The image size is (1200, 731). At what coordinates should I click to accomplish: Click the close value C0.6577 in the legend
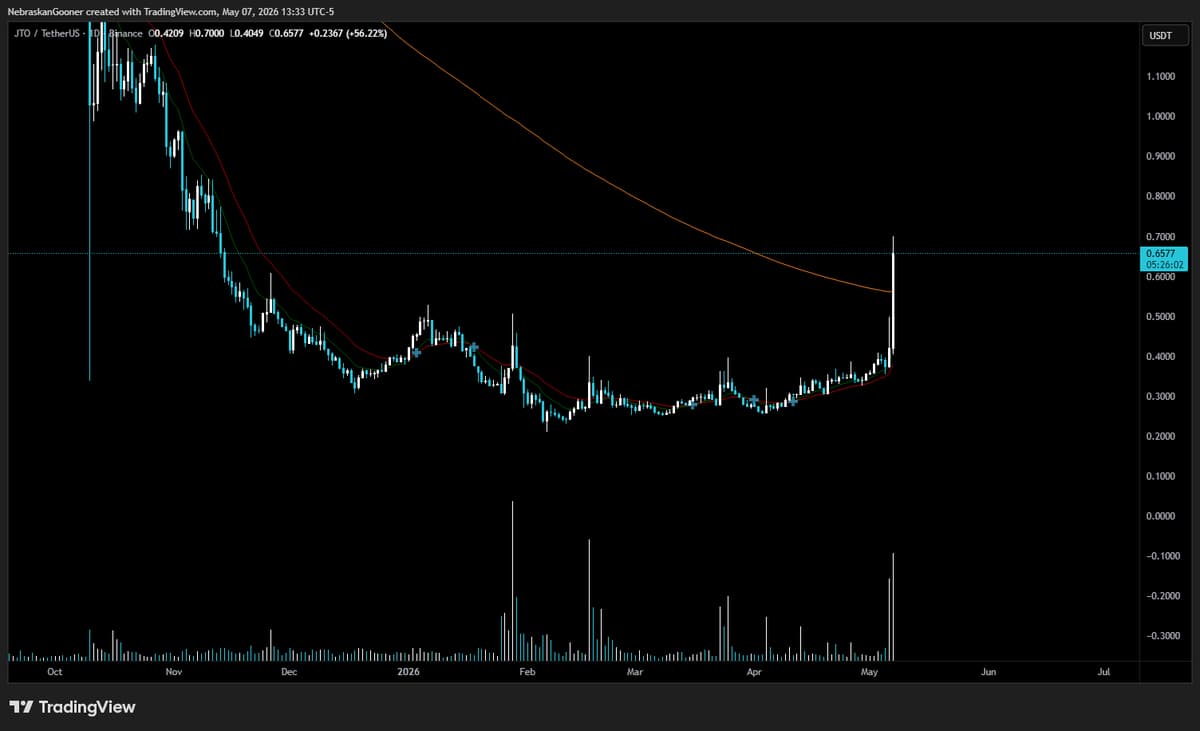click(x=286, y=33)
